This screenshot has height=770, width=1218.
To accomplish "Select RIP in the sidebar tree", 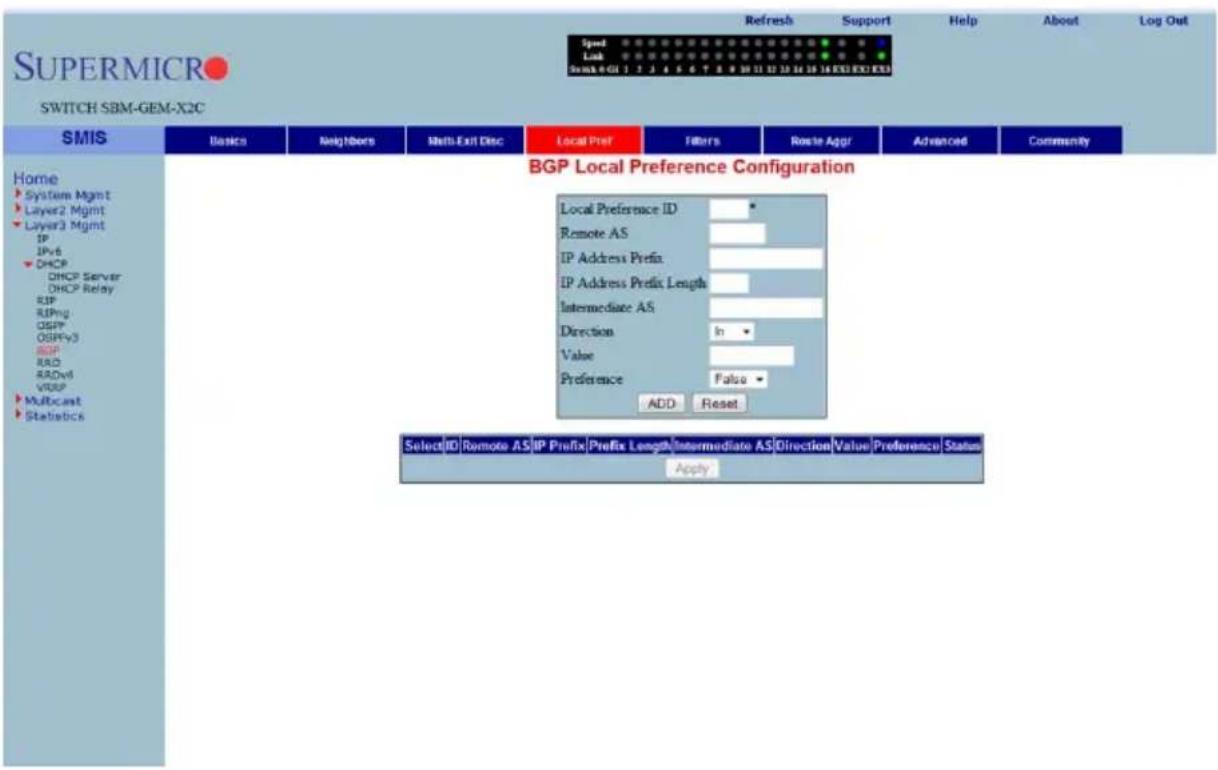I will tap(44, 300).
